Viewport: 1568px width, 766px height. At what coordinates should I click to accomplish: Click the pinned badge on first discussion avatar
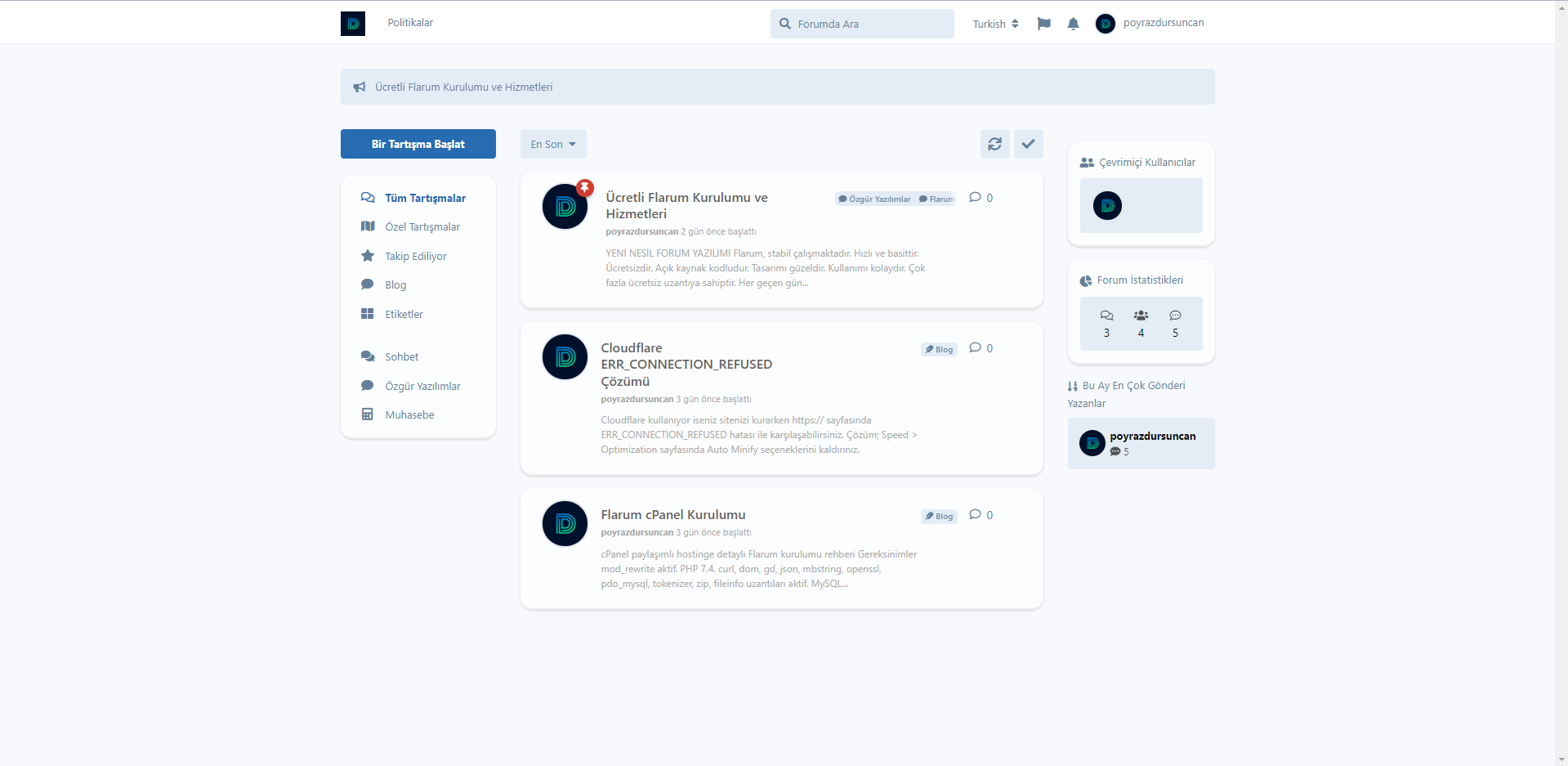[585, 188]
